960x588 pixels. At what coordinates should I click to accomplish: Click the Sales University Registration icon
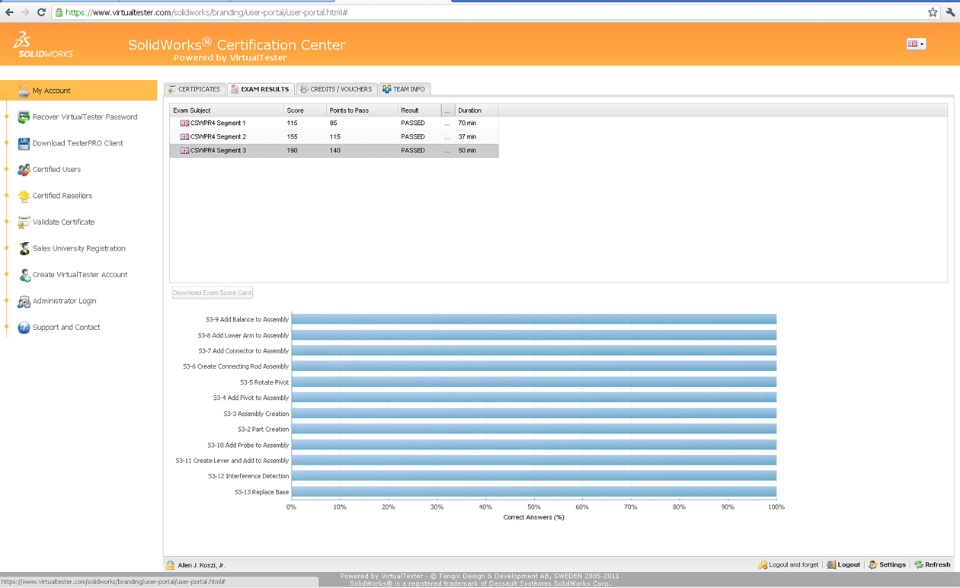(x=23, y=249)
